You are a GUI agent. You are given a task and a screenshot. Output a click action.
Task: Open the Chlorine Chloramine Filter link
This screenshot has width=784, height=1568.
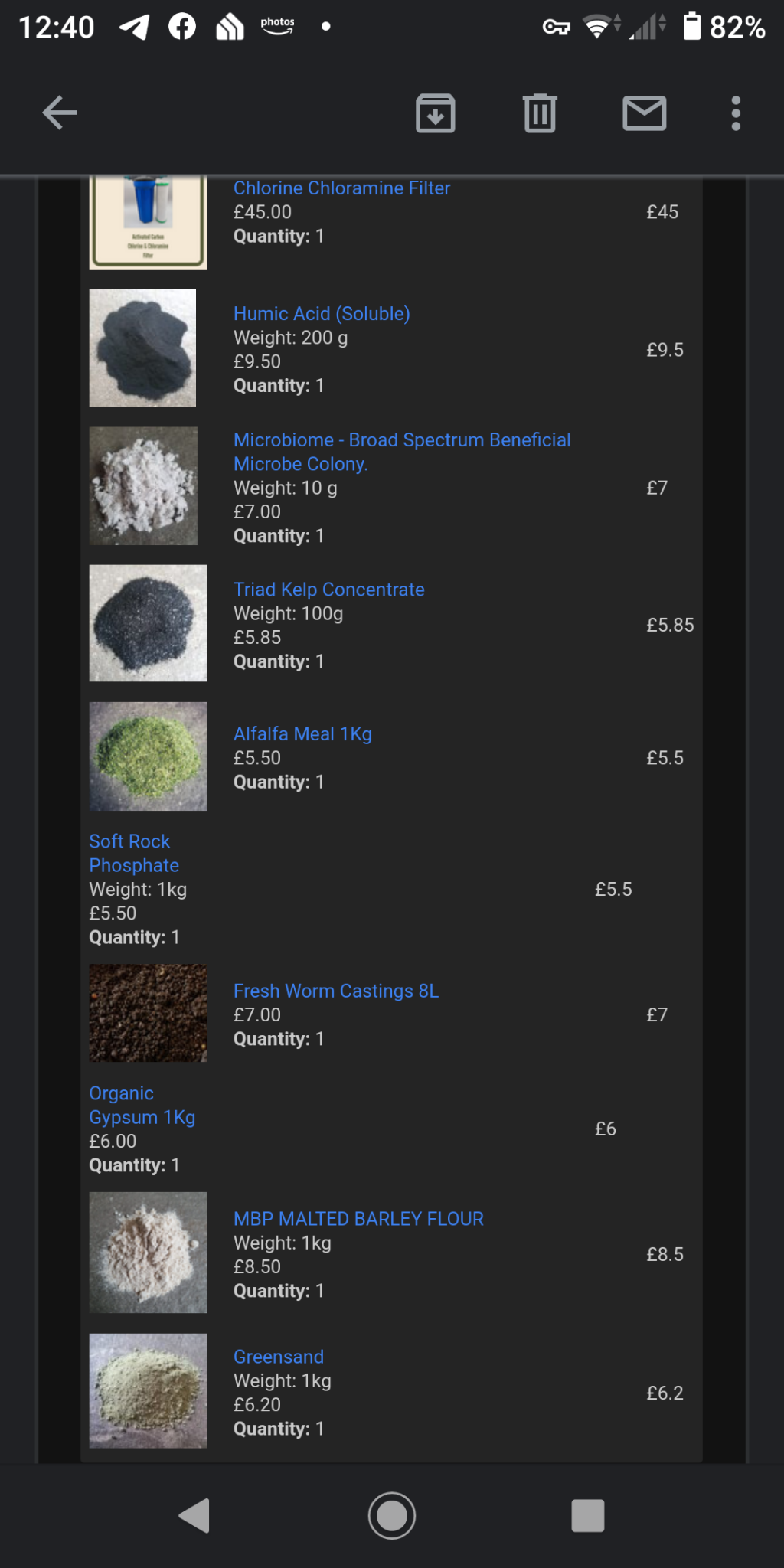pyautogui.click(x=341, y=188)
